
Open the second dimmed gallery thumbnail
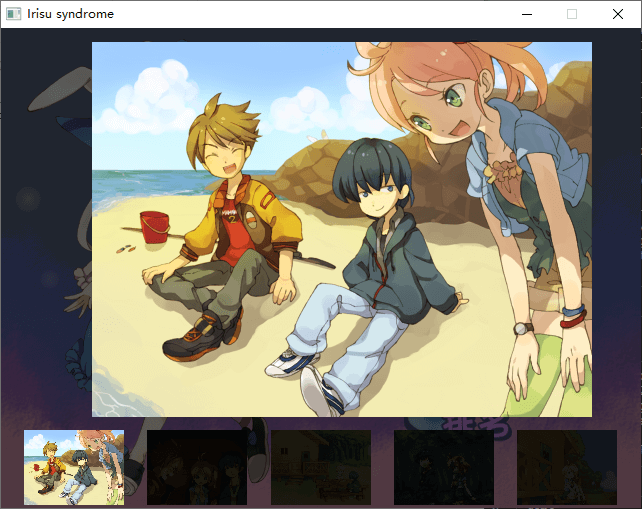[197, 467]
